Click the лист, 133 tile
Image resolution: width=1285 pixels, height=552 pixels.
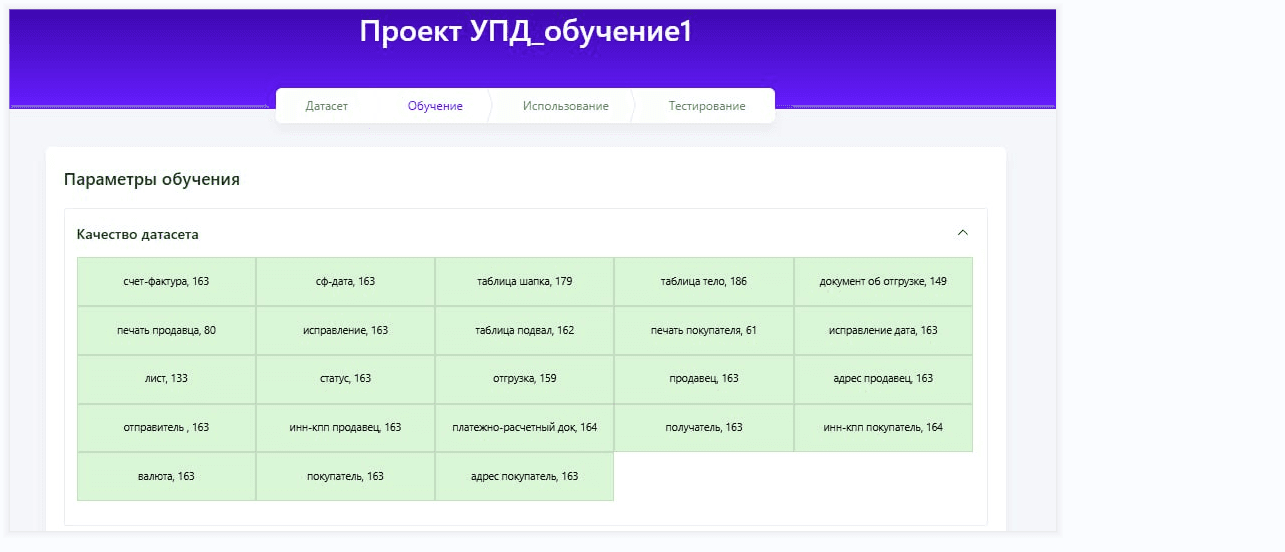point(166,379)
